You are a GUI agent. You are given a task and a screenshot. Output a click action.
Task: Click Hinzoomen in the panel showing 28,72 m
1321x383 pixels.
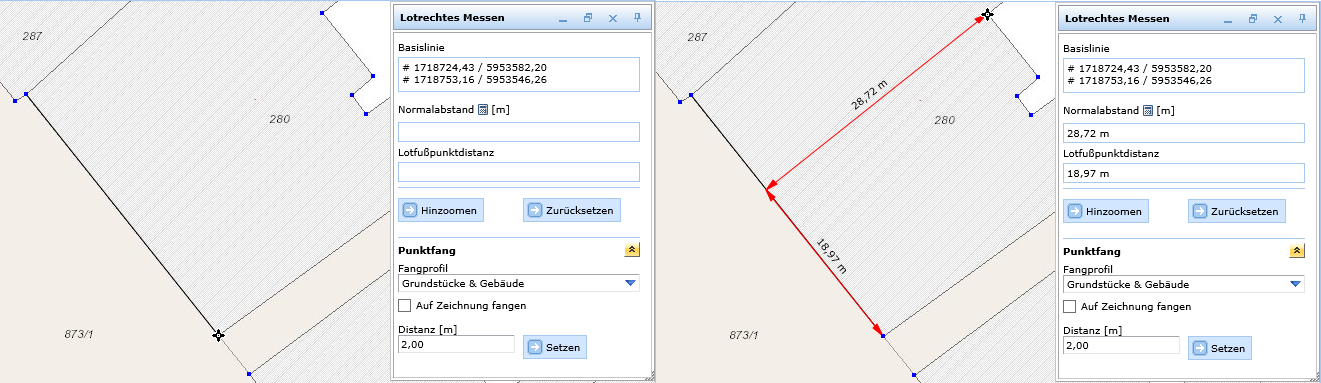(1106, 211)
